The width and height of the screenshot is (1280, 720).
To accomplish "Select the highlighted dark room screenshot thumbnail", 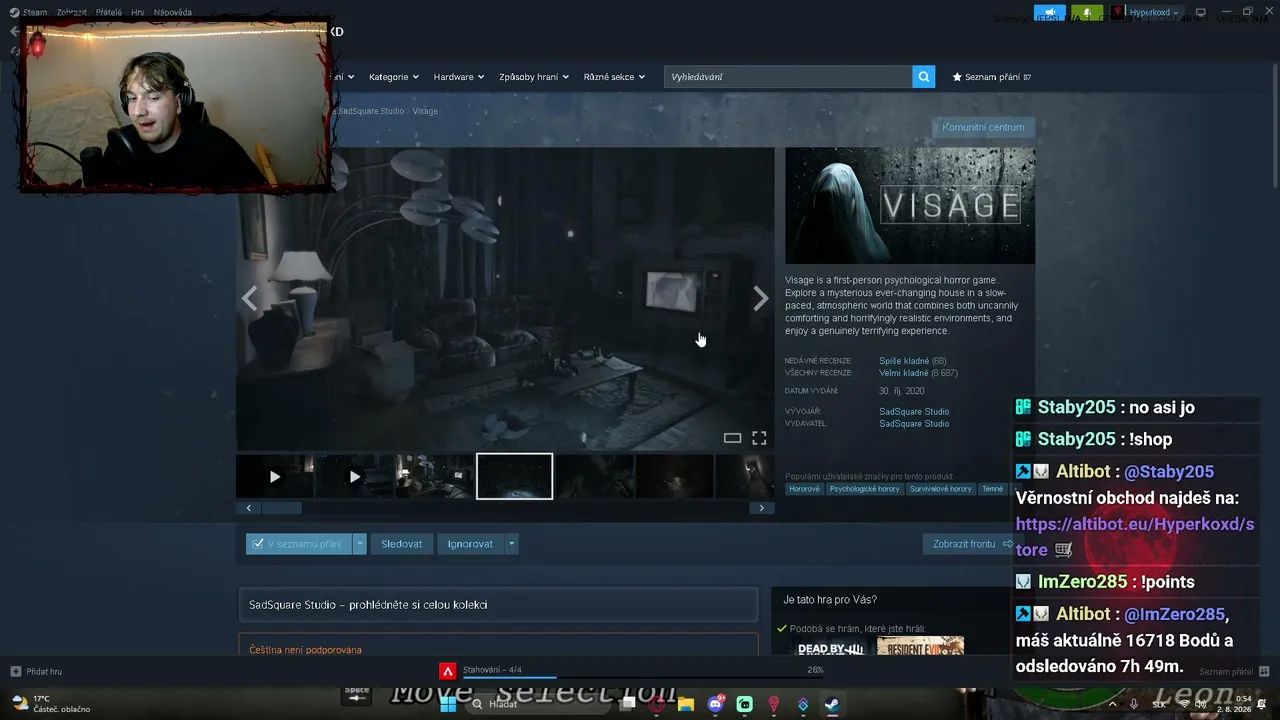I will [514, 476].
